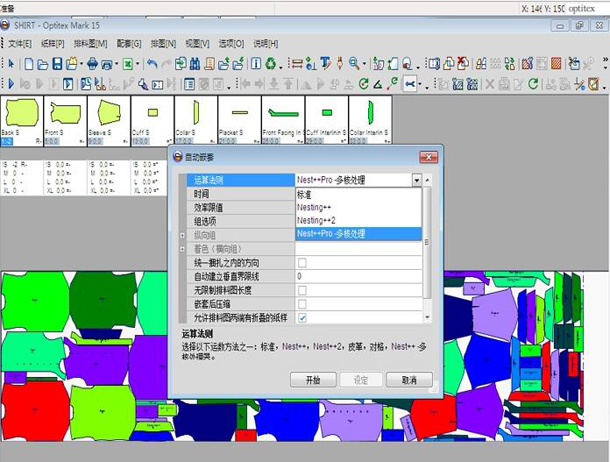Click dialog scrollbar up arrow

point(427,180)
